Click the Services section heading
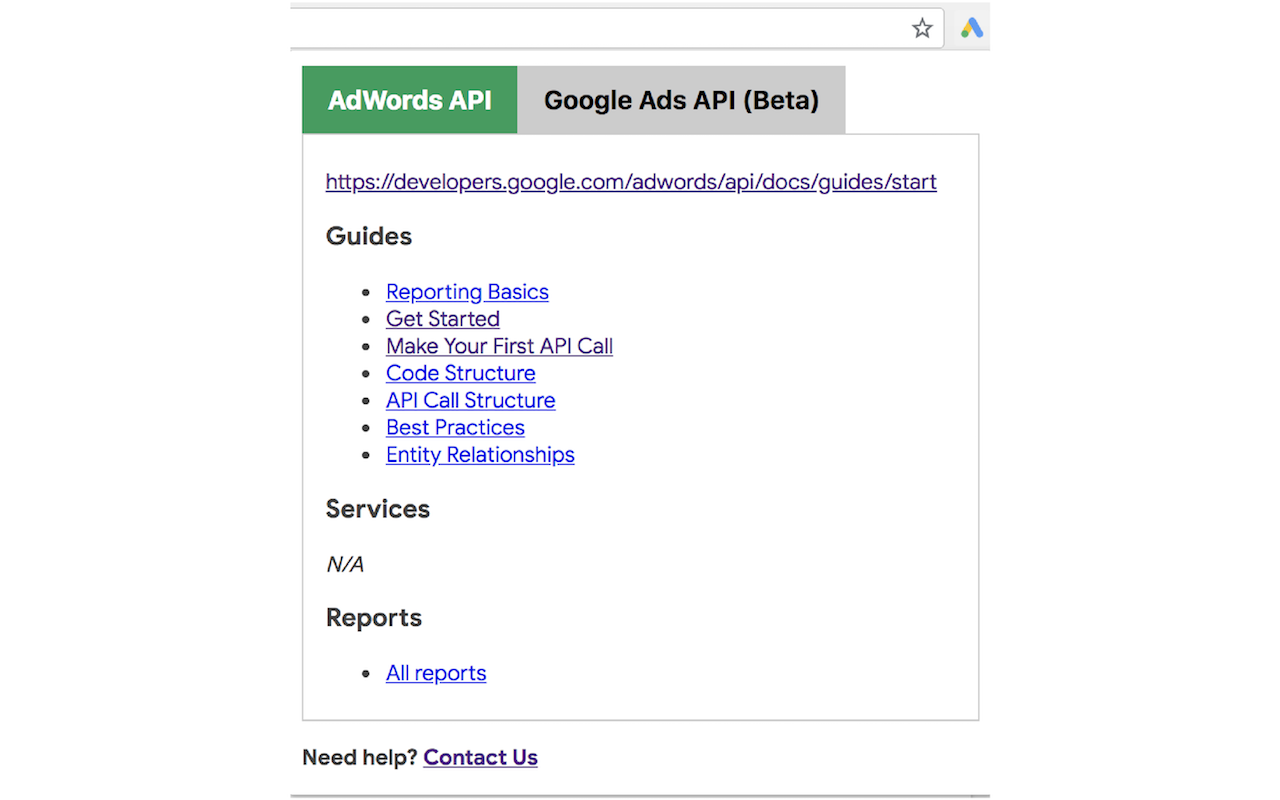Image resolution: width=1280 pixels, height=800 pixels. (377, 509)
